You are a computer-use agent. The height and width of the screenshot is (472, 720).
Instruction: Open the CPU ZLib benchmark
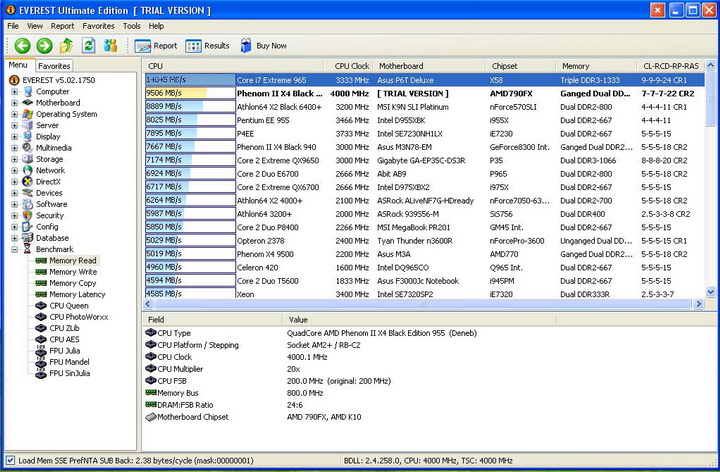pos(64,328)
